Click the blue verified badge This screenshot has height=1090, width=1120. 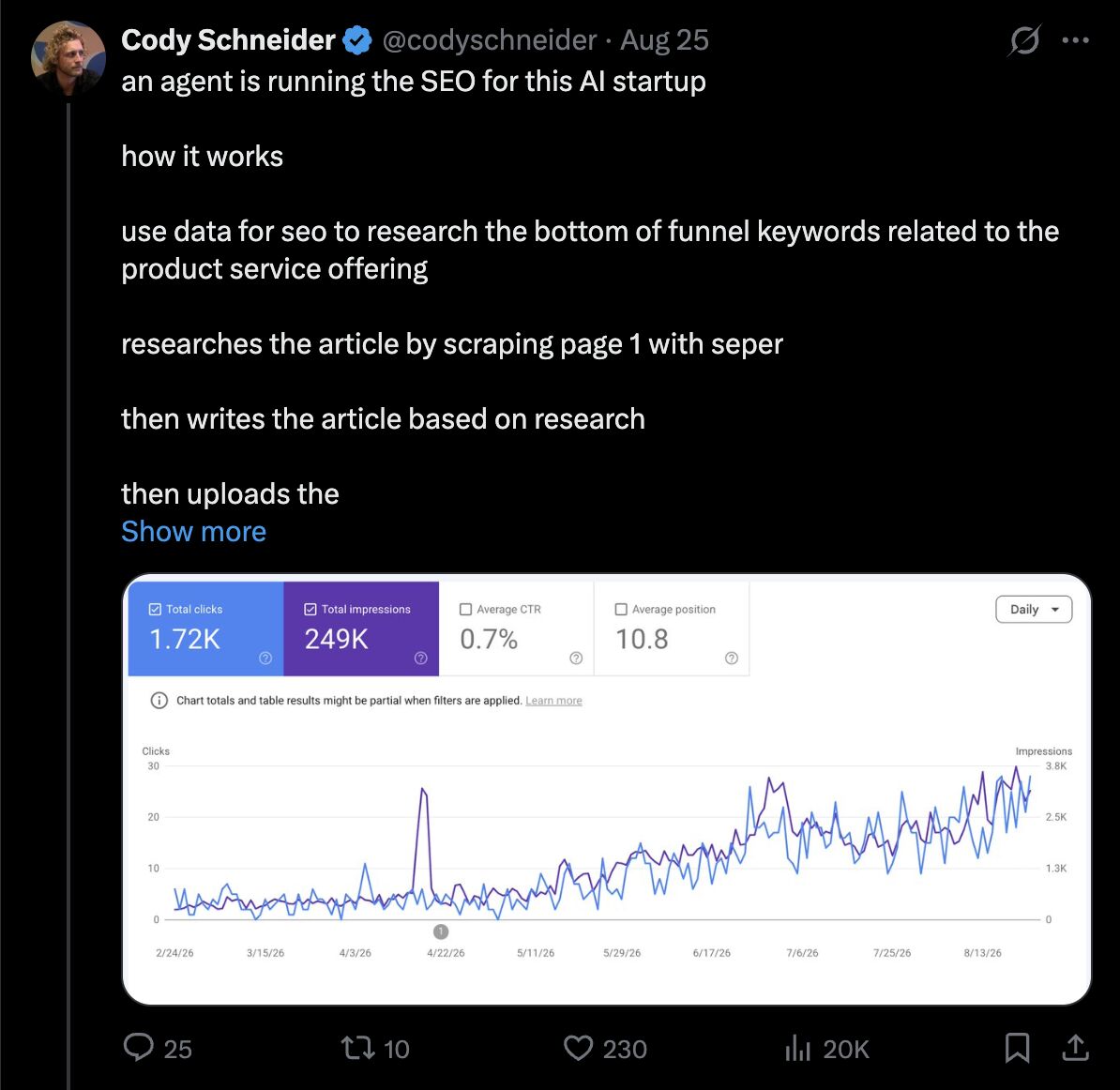357,40
